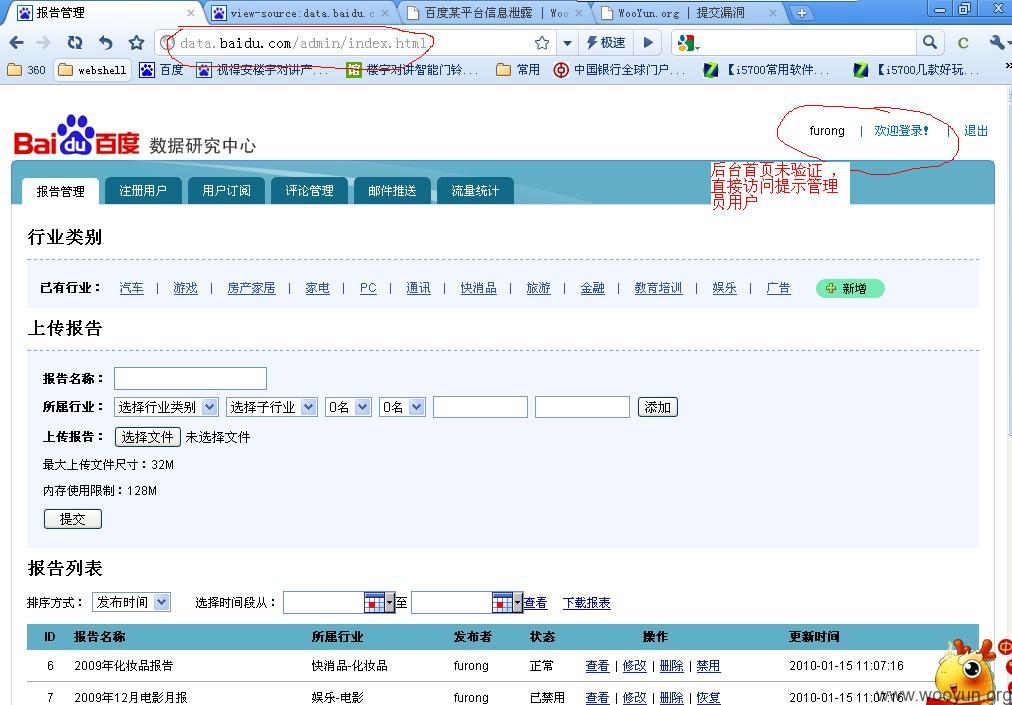Expand the 发布时间 sort dropdown
1012x705 pixels.
point(132,602)
